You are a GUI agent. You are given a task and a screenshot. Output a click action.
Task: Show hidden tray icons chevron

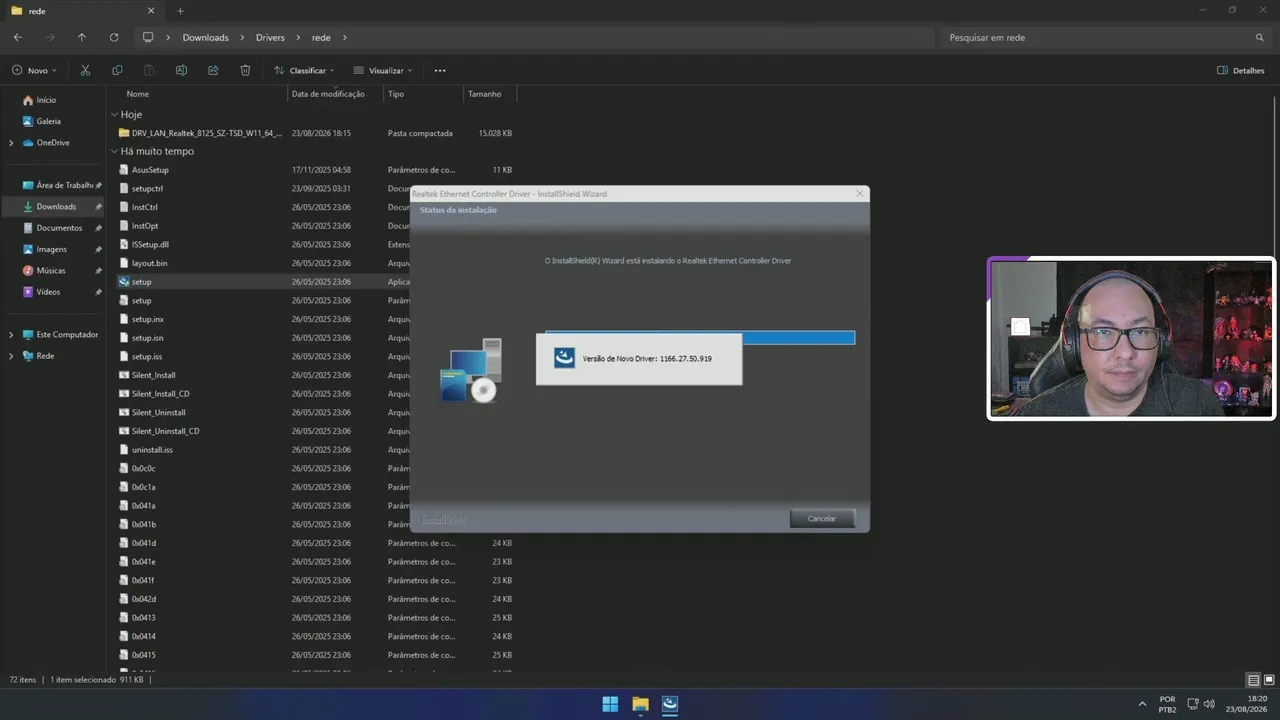coord(1142,704)
